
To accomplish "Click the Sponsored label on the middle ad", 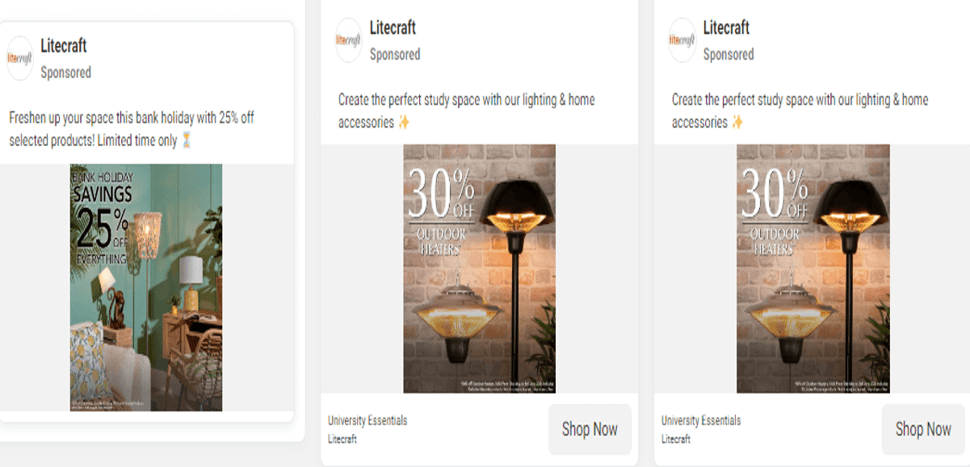I will (395, 54).
